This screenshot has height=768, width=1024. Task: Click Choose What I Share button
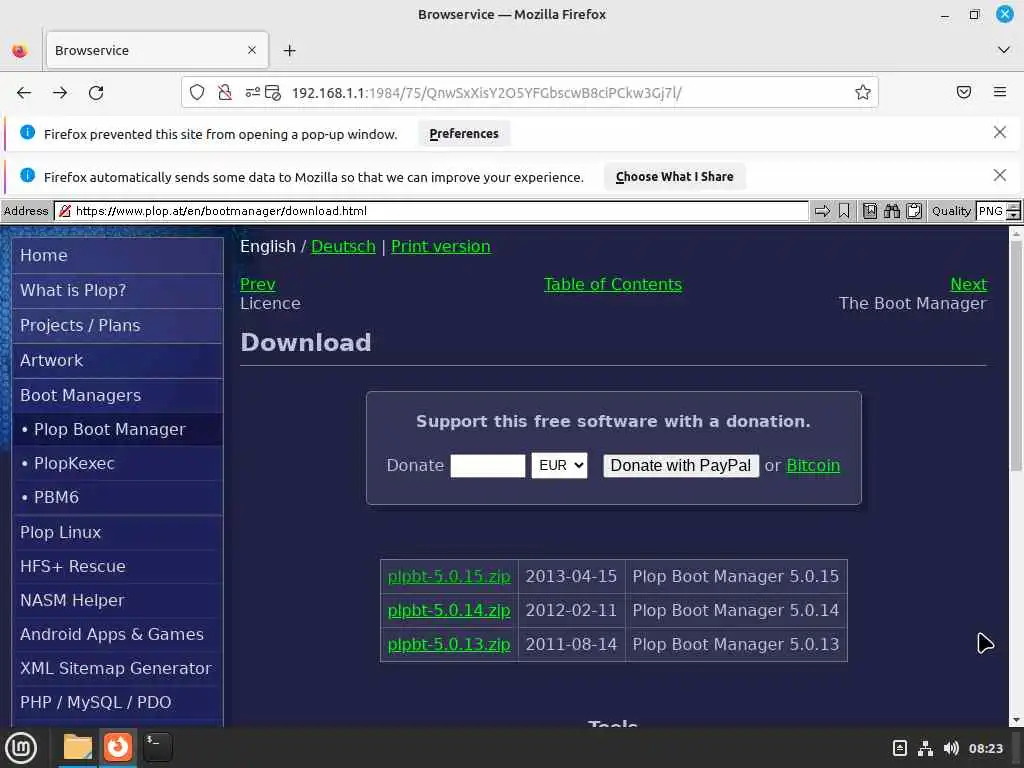[x=675, y=177]
